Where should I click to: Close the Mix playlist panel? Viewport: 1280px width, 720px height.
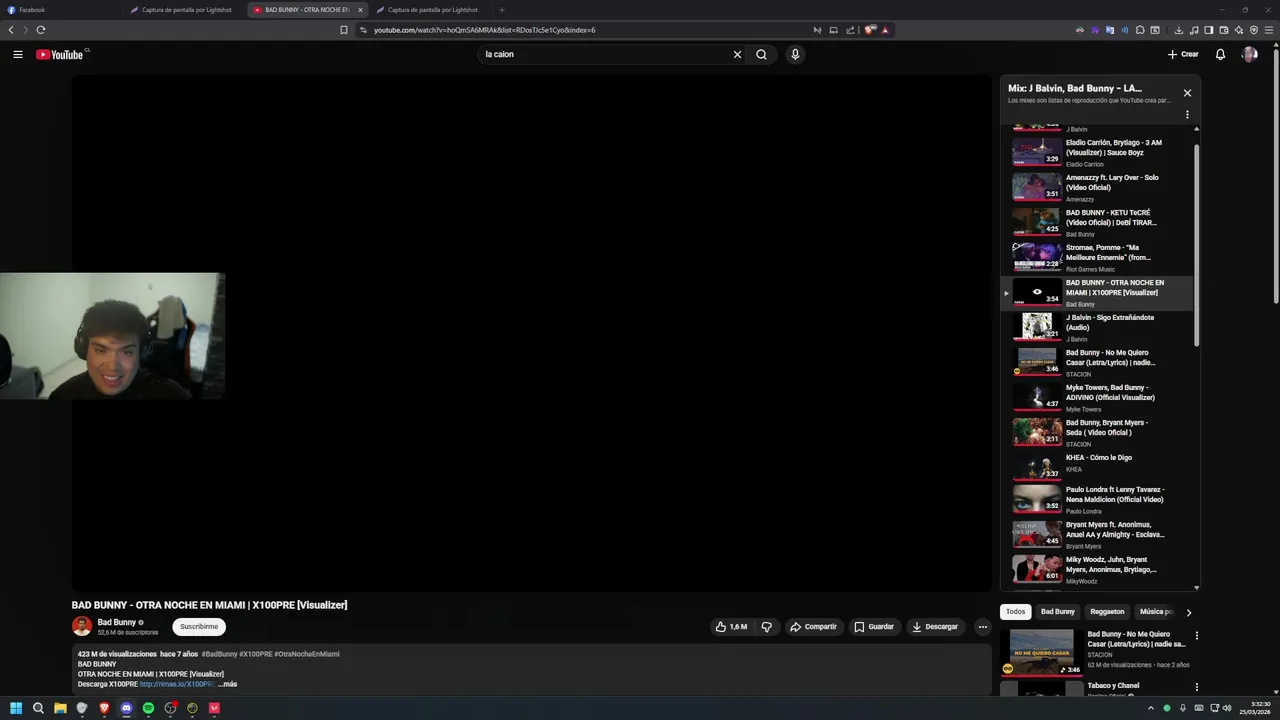(x=1187, y=93)
